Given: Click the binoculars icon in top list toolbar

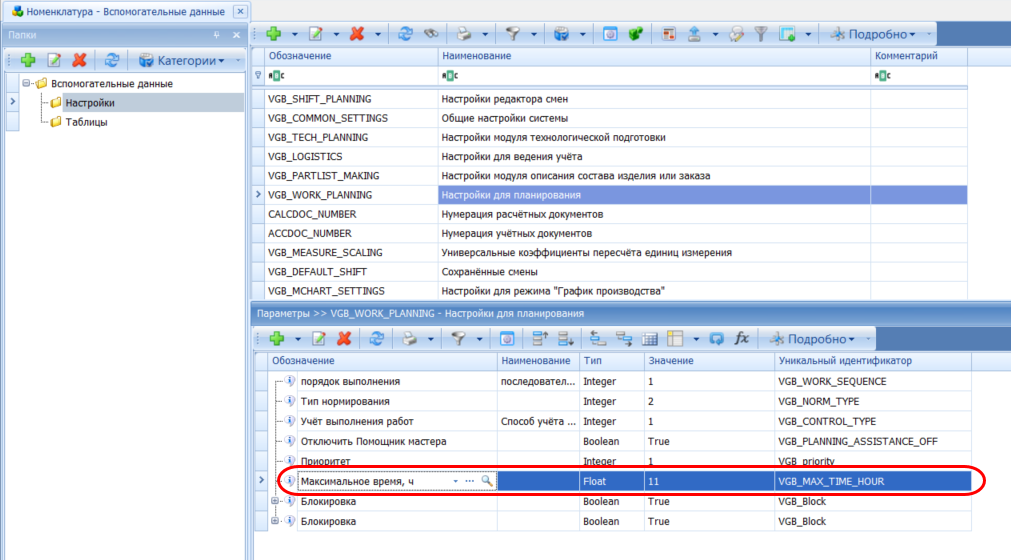Looking at the screenshot, I should (x=432, y=34).
